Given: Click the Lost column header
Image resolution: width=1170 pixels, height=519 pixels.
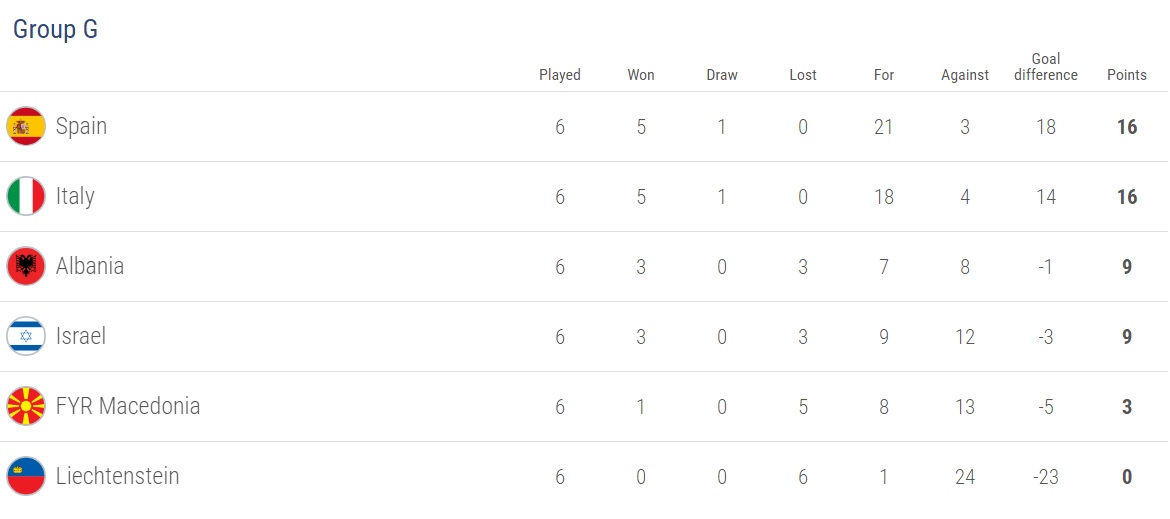Looking at the screenshot, I should 803,75.
